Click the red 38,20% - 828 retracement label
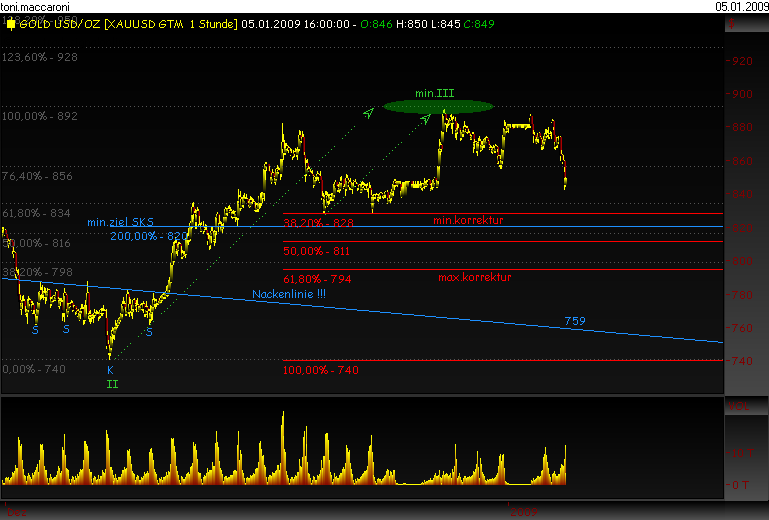The width and height of the screenshot is (769, 520). [318, 223]
